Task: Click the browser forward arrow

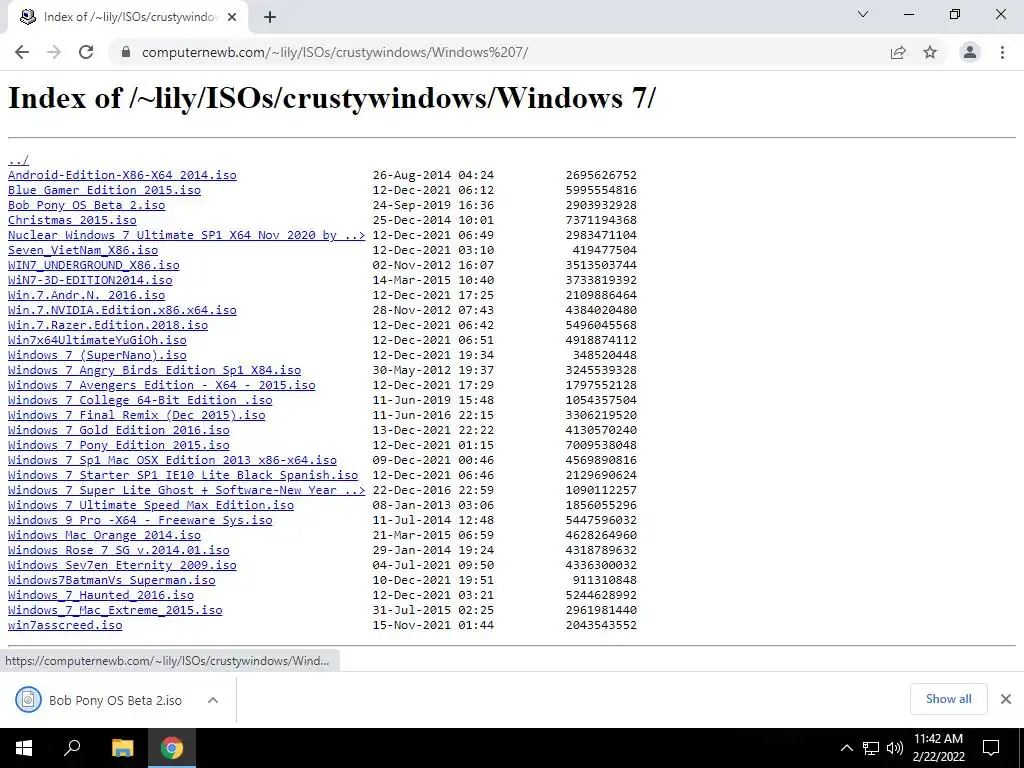Action: 54,52
